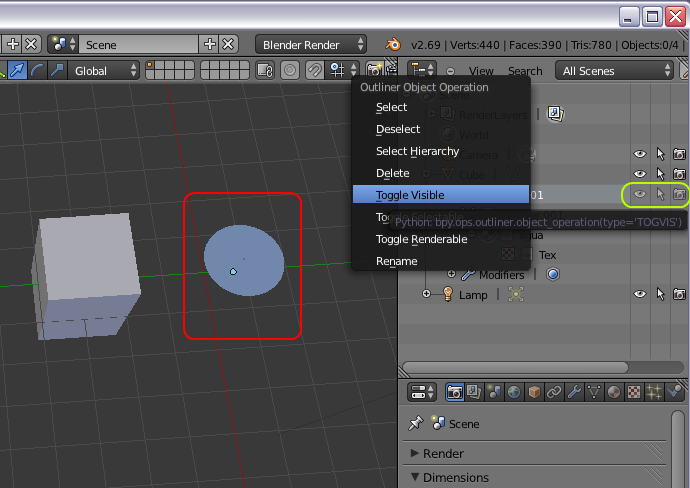The width and height of the screenshot is (690, 488).
Task: Toggle renderability camera for Camera row
Action: coord(679,154)
